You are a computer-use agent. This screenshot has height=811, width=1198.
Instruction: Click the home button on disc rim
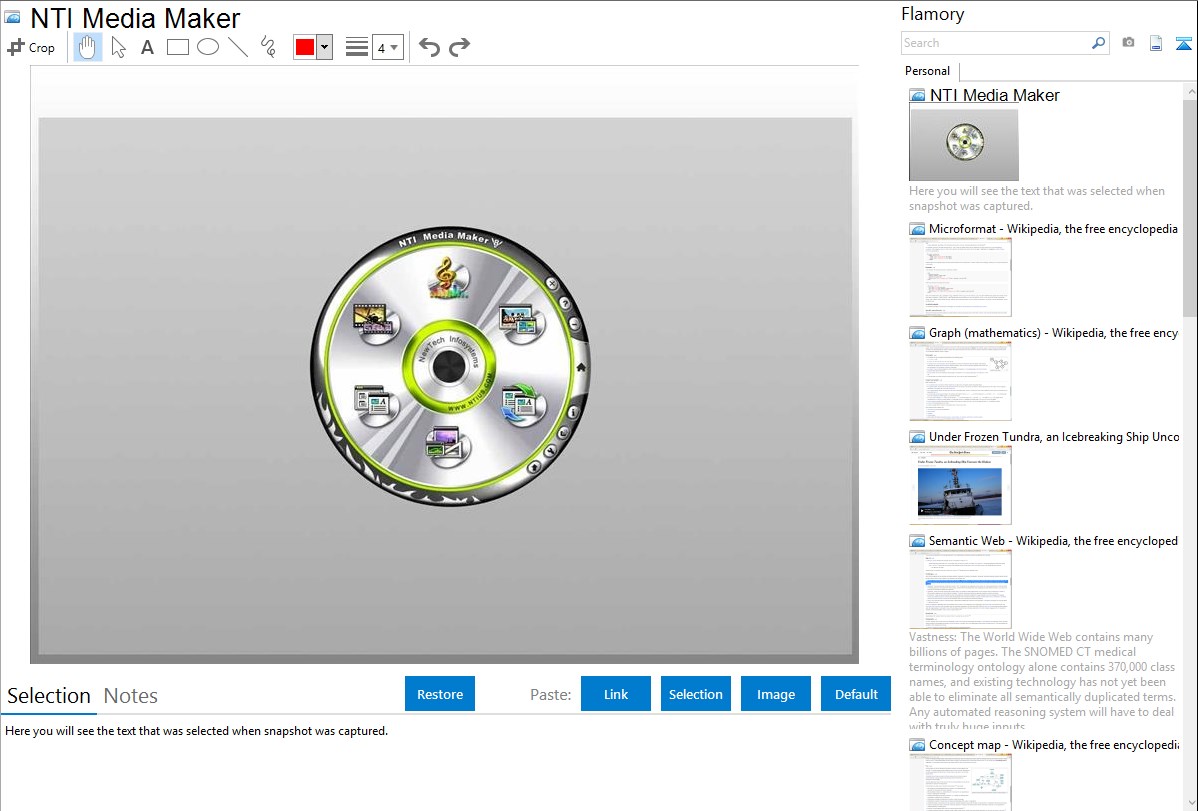click(581, 368)
